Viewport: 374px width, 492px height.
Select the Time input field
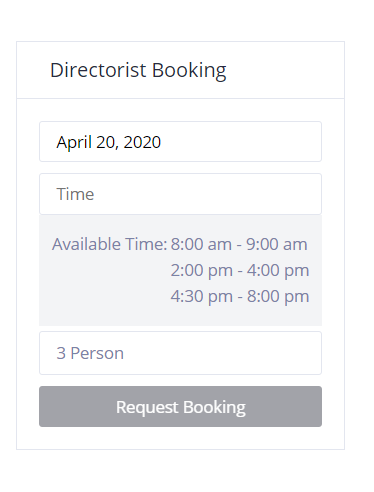click(180, 194)
